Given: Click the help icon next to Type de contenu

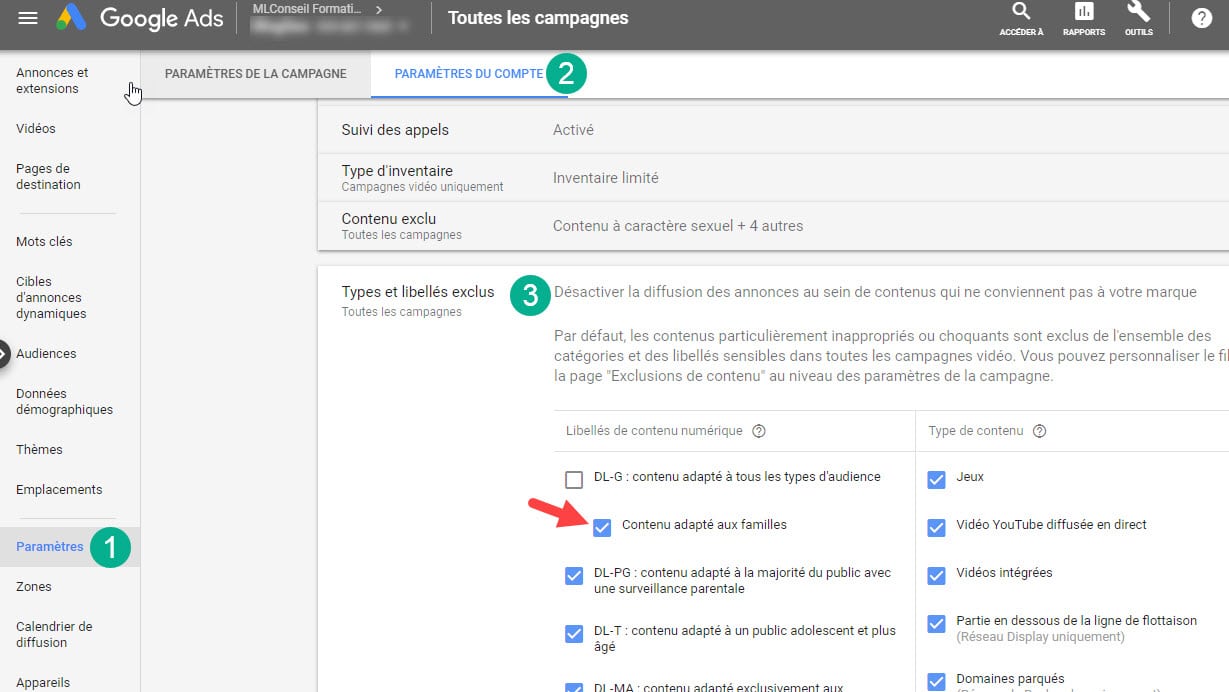Looking at the screenshot, I should [1038, 430].
